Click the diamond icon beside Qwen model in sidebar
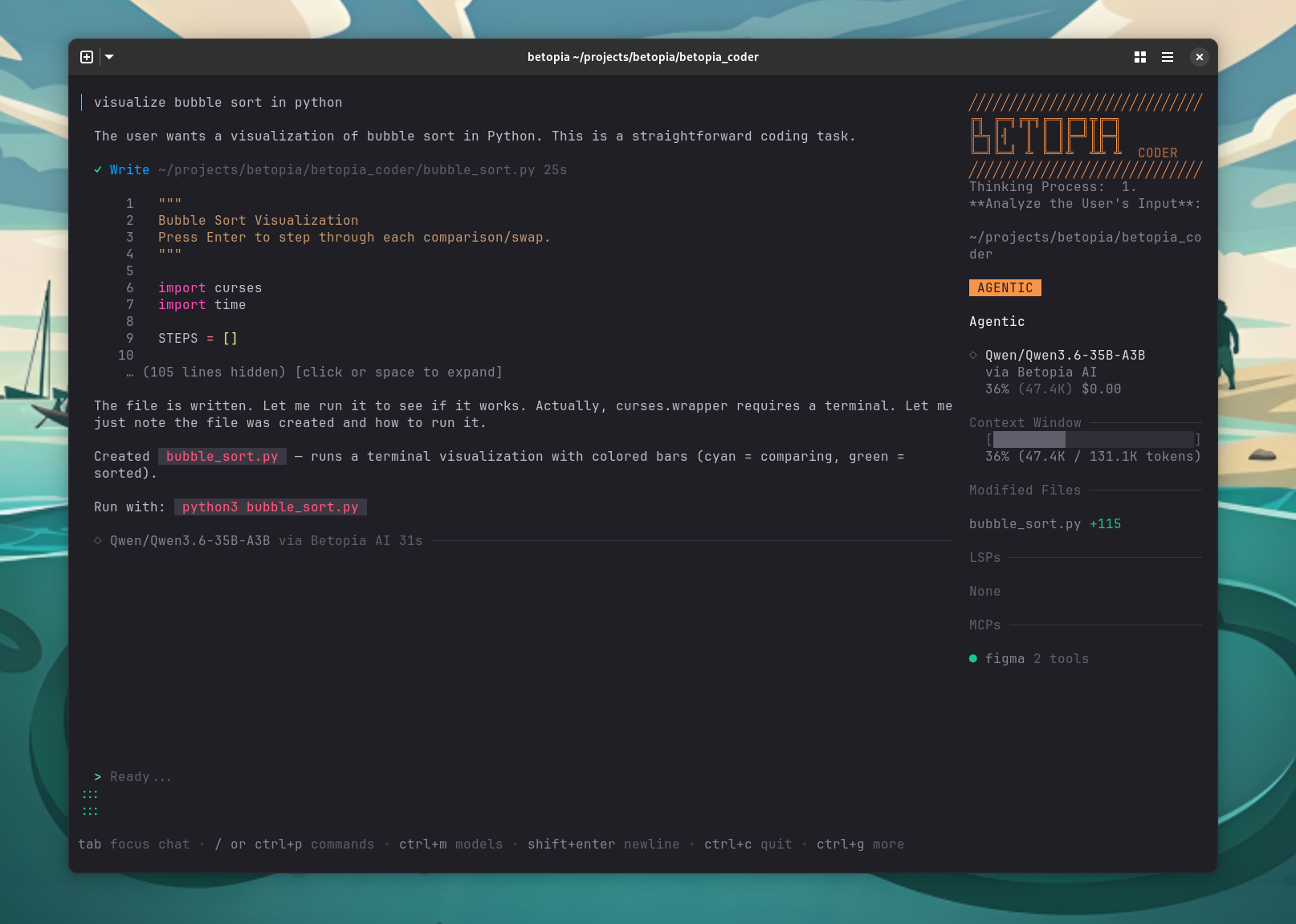The width and height of the screenshot is (1296, 924). coord(973,356)
